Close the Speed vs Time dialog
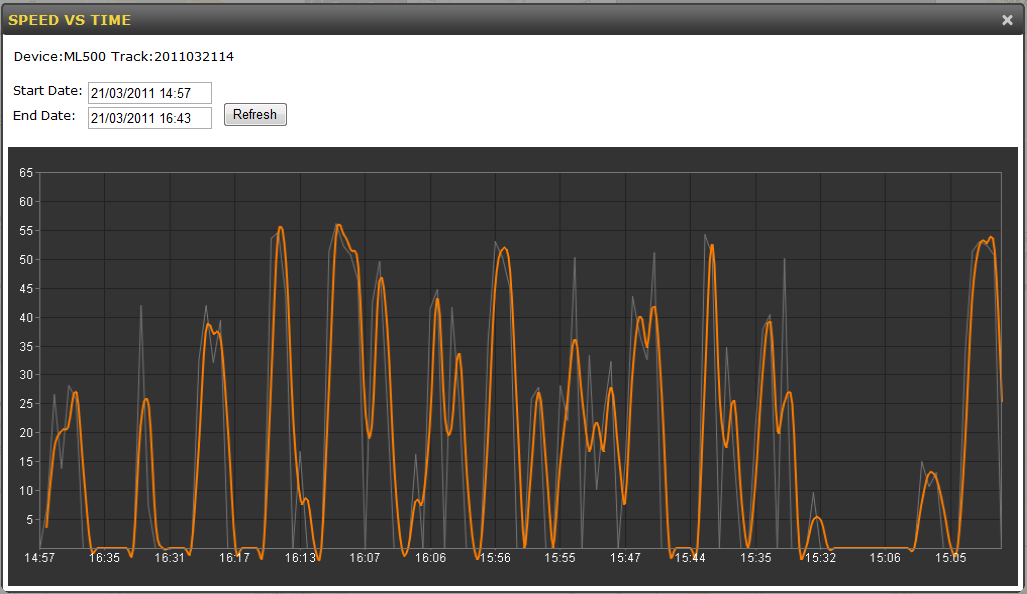The height and width of the screenshot is (594, 1027). [x=1007, y=20]
